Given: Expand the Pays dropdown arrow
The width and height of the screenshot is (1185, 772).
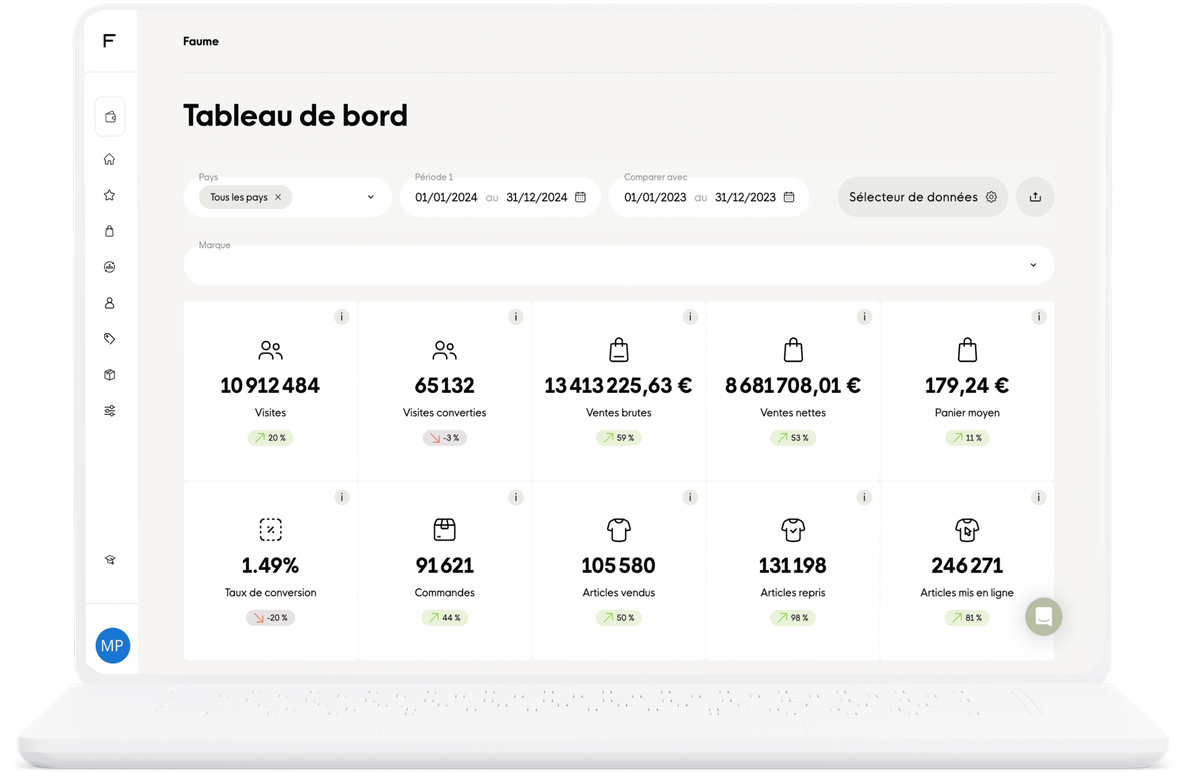Looking at the screenshot, I should coord(370,197).
